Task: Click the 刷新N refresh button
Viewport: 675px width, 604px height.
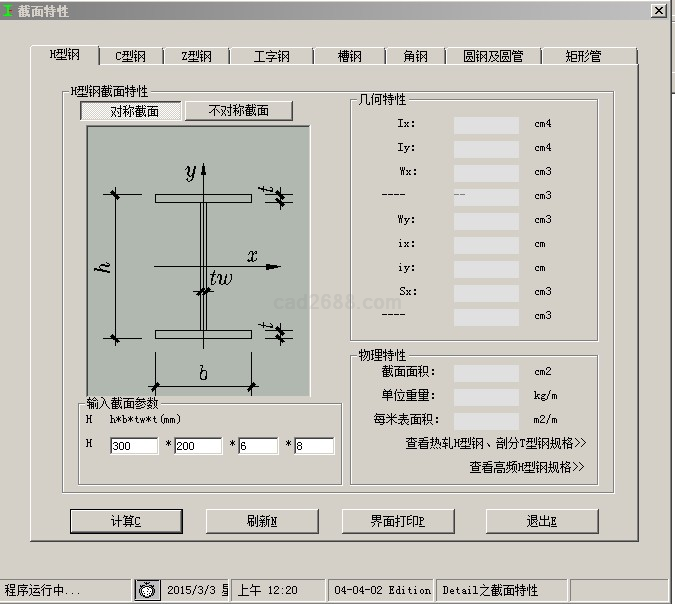Action: pyautogui.click(x=261, y=521)
